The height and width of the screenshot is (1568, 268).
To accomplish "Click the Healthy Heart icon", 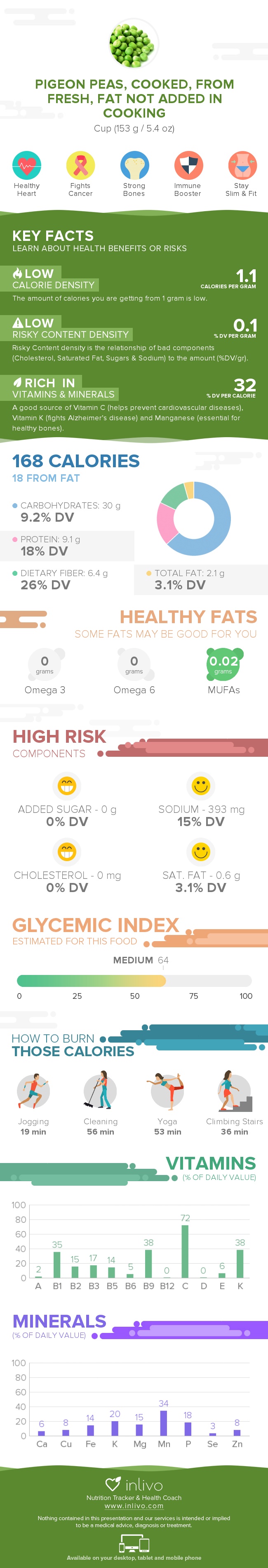I will (x=26, y=165).
